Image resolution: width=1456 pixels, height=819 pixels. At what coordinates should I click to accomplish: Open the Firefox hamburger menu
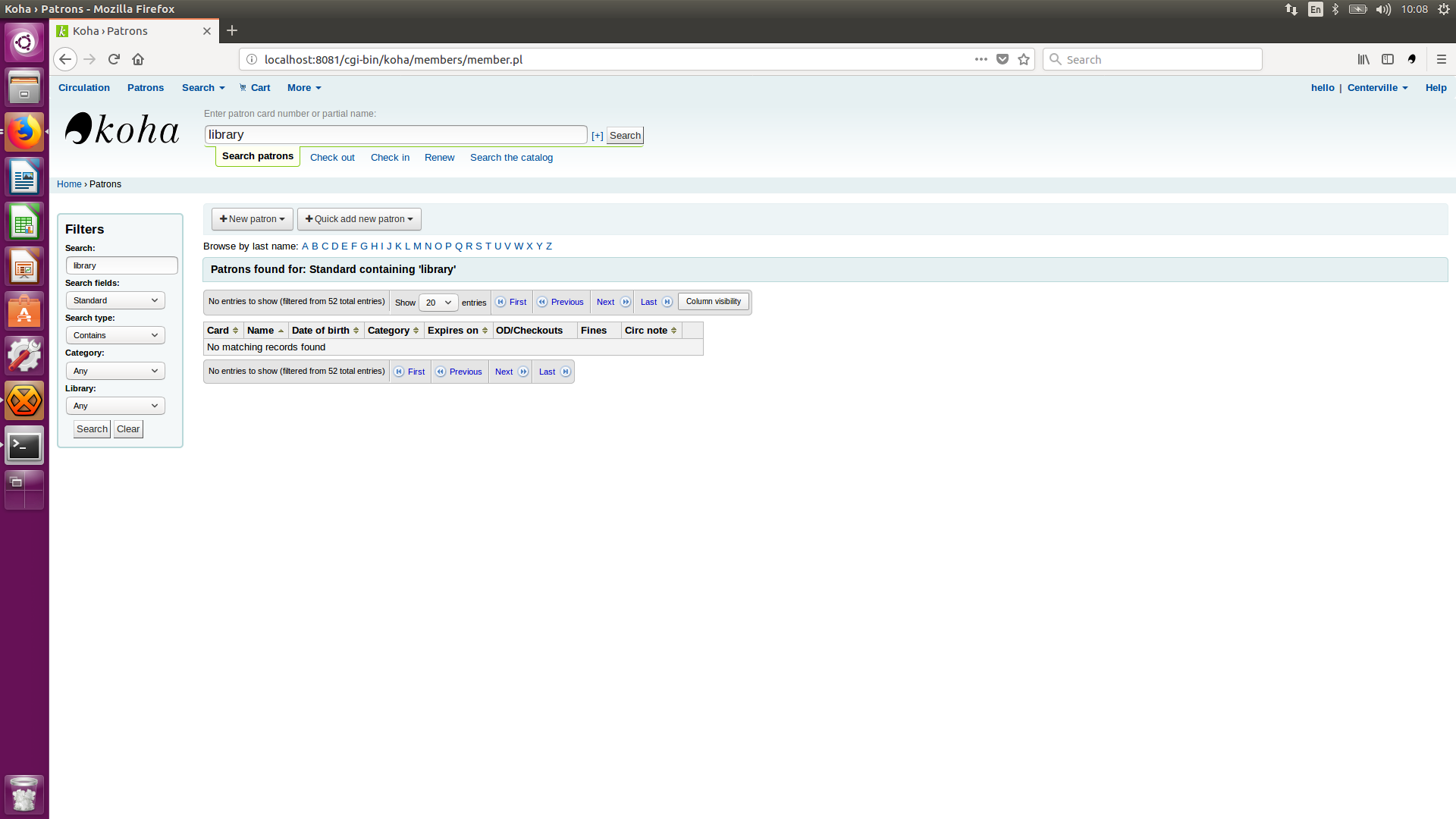point(1441,59)
